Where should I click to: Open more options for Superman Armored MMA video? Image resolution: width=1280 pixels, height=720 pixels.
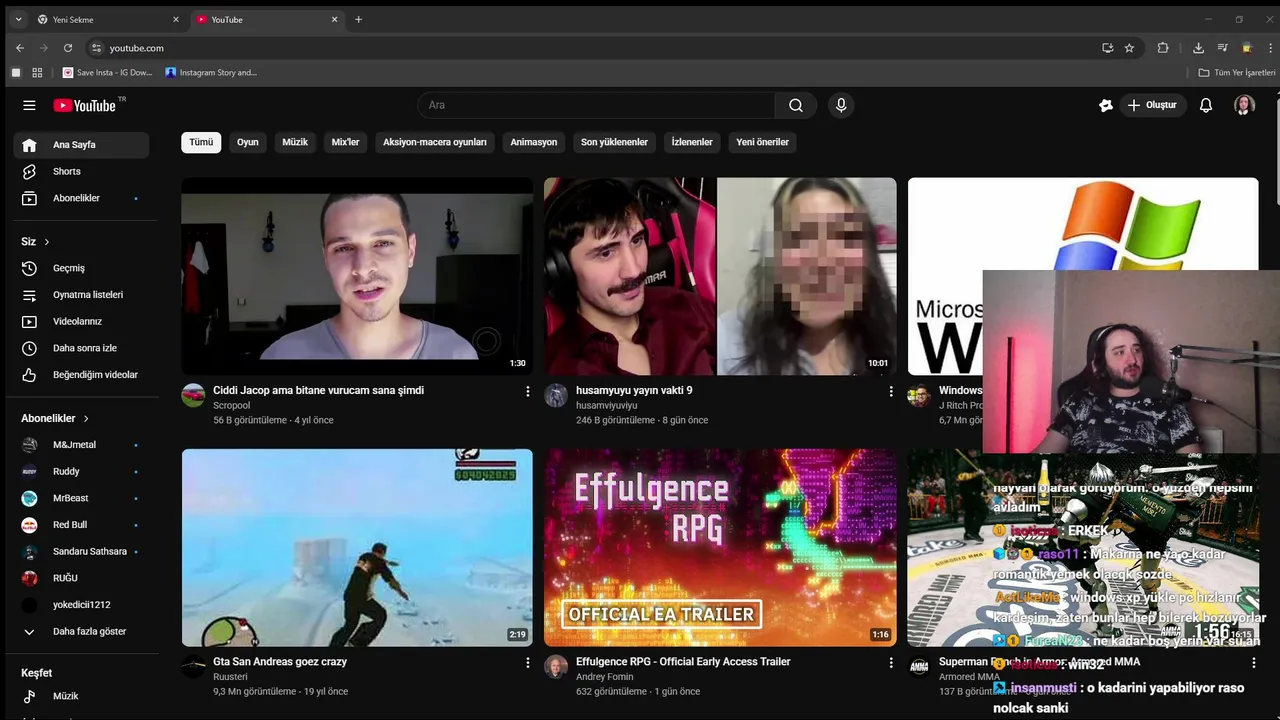1254,663
